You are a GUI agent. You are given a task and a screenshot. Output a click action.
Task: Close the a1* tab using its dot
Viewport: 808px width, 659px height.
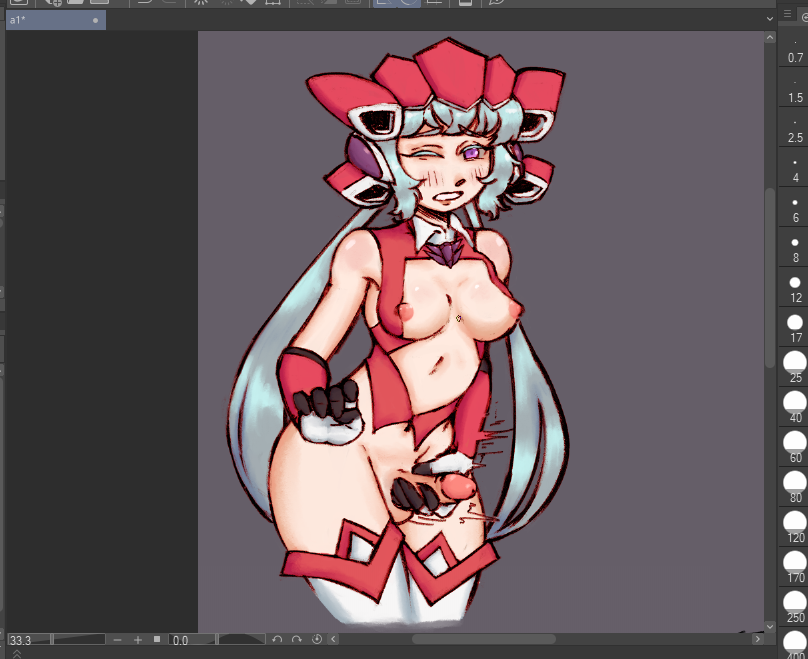pos(95,21)
